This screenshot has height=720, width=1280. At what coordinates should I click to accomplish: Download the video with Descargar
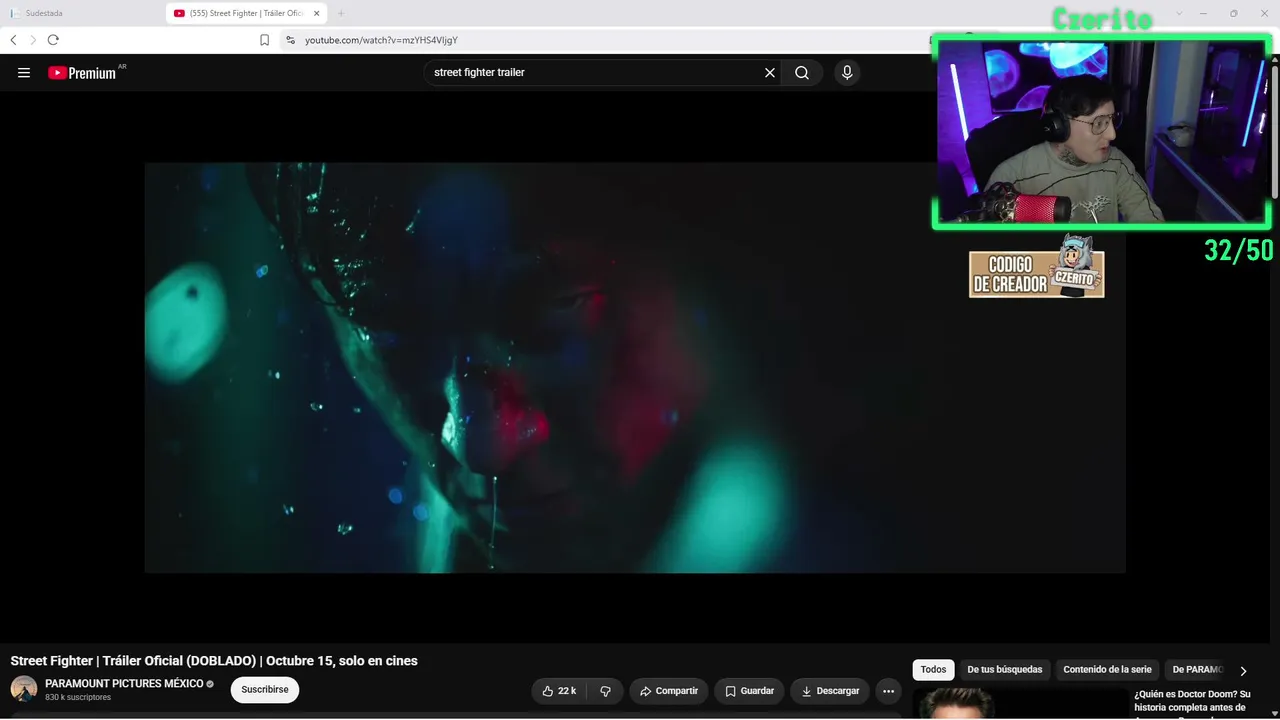[x=830, y=691]
